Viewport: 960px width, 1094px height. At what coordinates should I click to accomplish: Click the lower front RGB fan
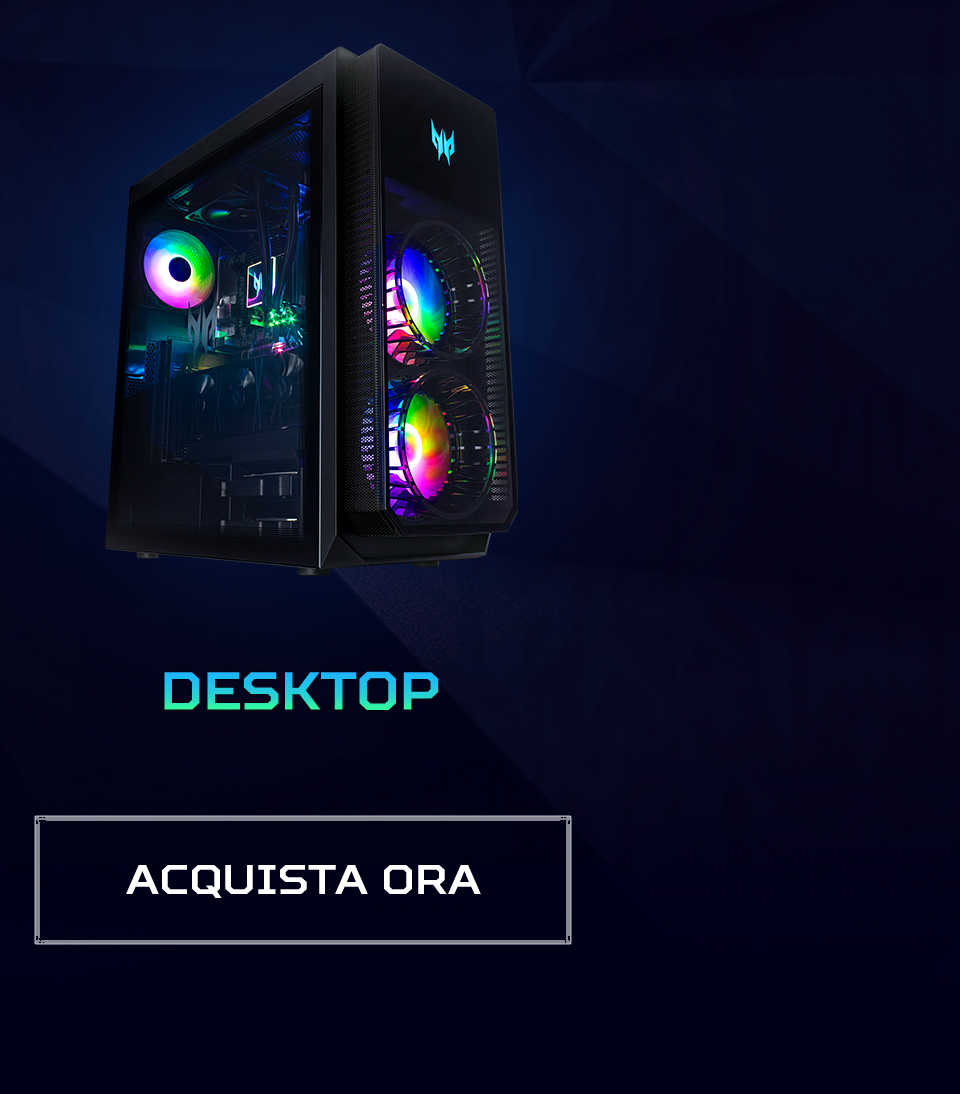tap(440, 447)
